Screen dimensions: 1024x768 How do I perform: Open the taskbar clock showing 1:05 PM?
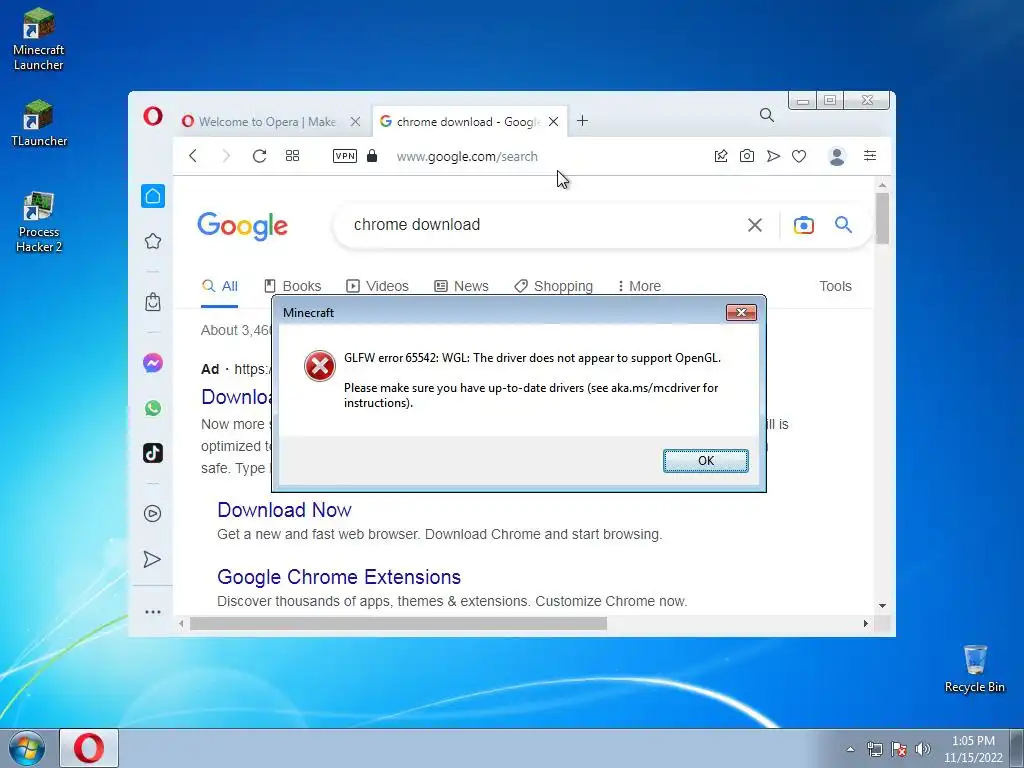click(x=973, y=749)
